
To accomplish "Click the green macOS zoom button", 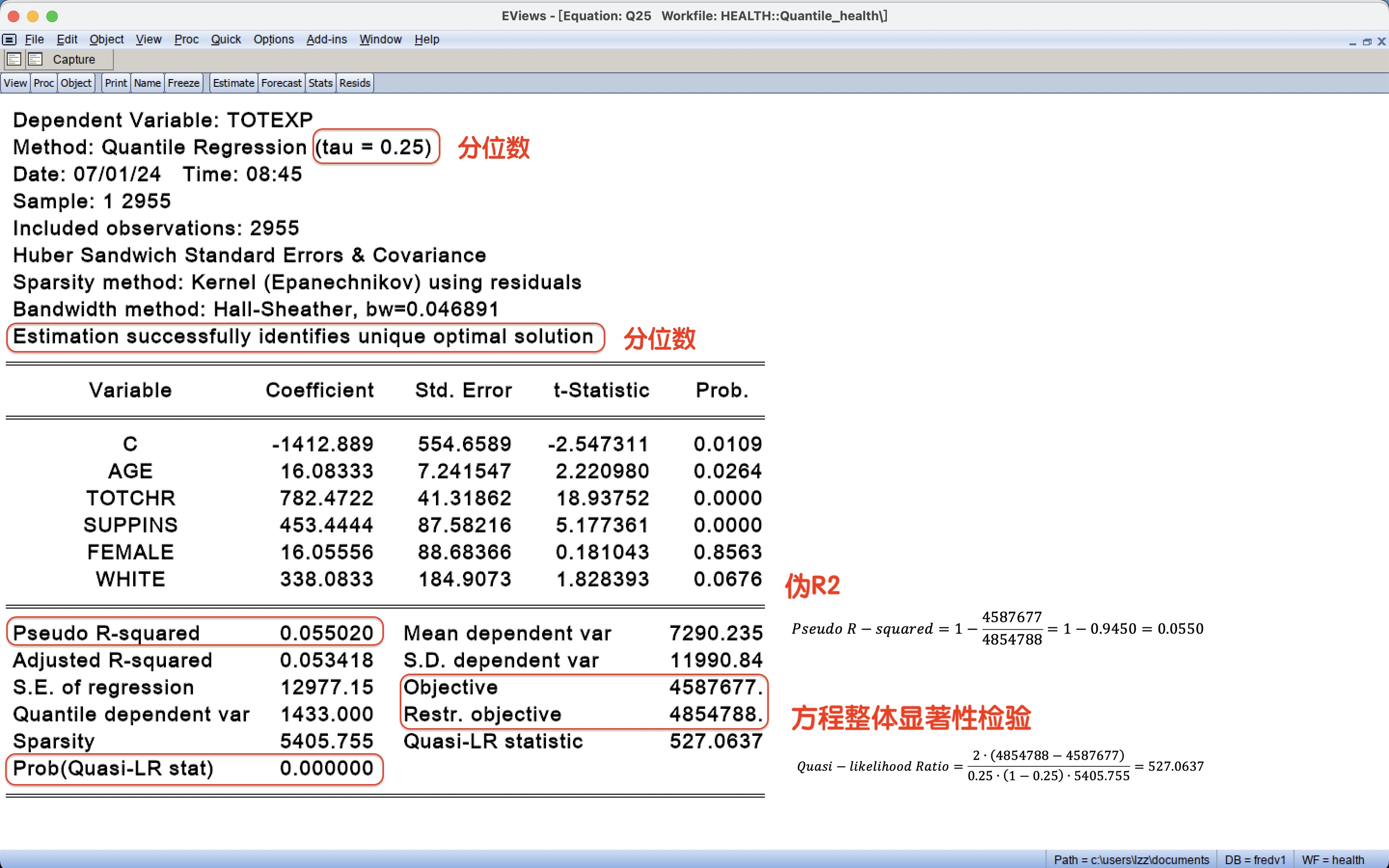I will (x=52, y=16).
